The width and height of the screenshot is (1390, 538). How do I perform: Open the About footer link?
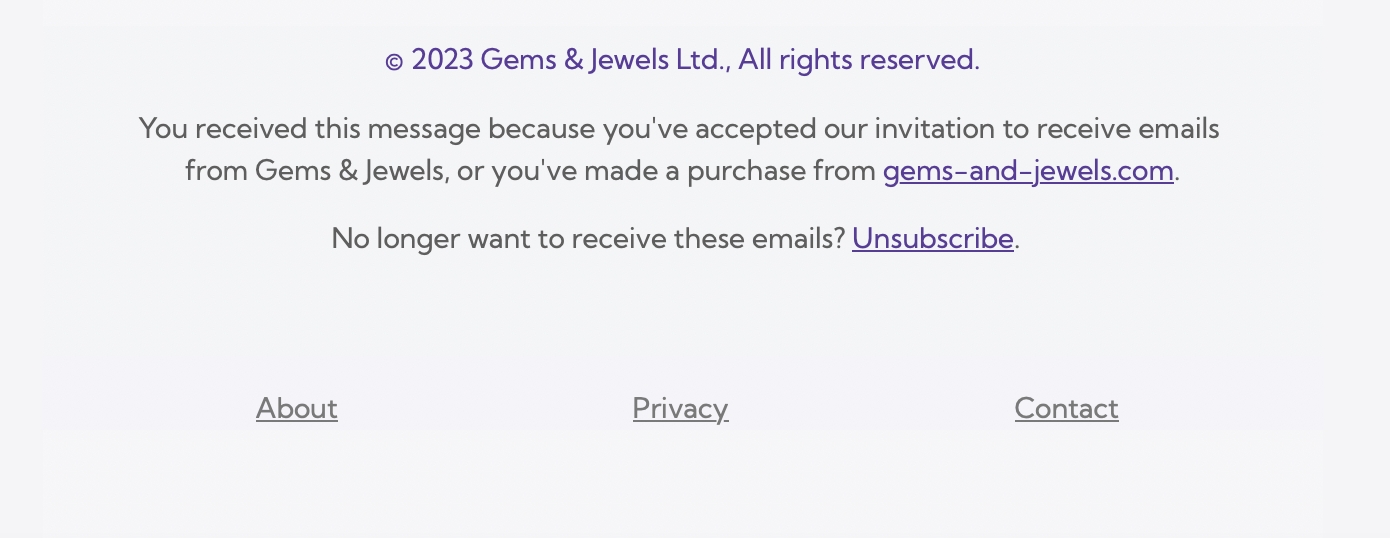[x=297, y=408]
